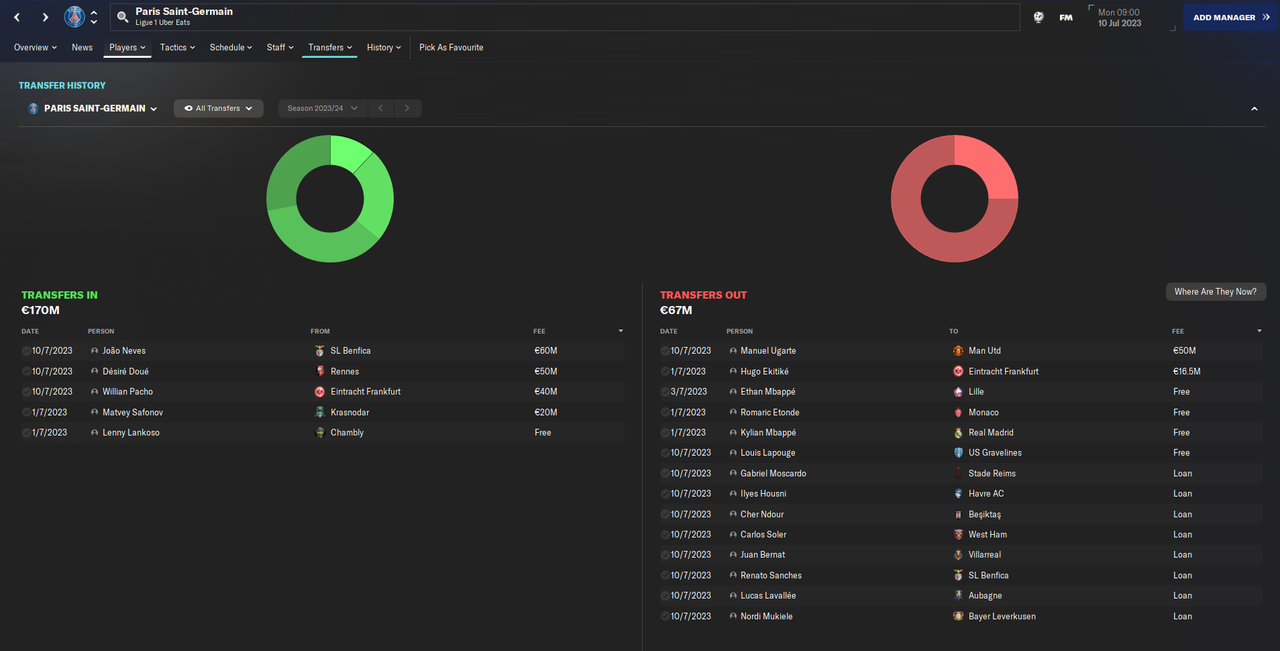The height and width of the screenshot is (651, 1280).
Task: Open the help head icon
Action: [1039, 17]
